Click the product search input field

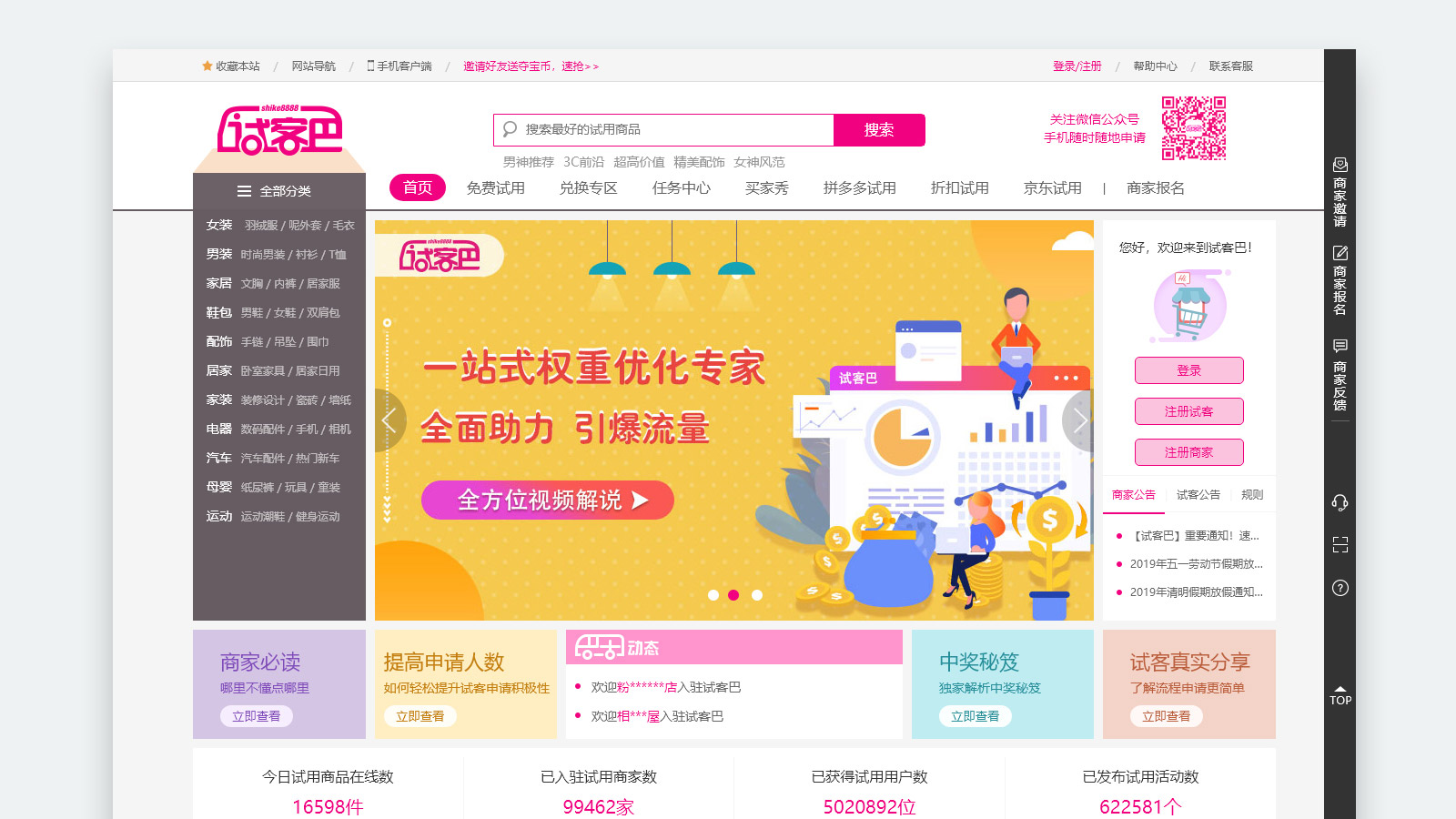664,130
